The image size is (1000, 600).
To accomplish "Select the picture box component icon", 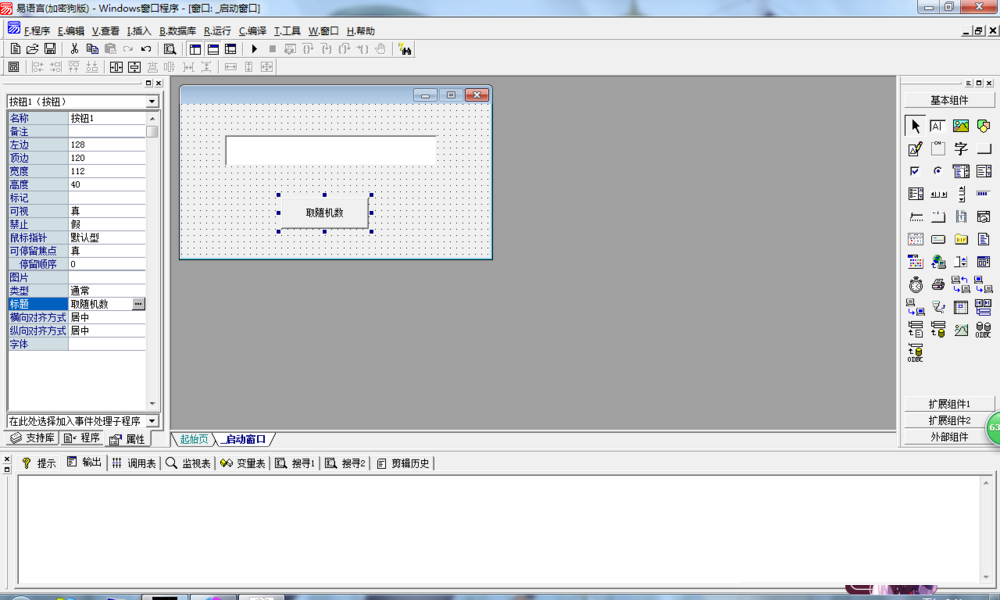I will click(x=961, y=126).
